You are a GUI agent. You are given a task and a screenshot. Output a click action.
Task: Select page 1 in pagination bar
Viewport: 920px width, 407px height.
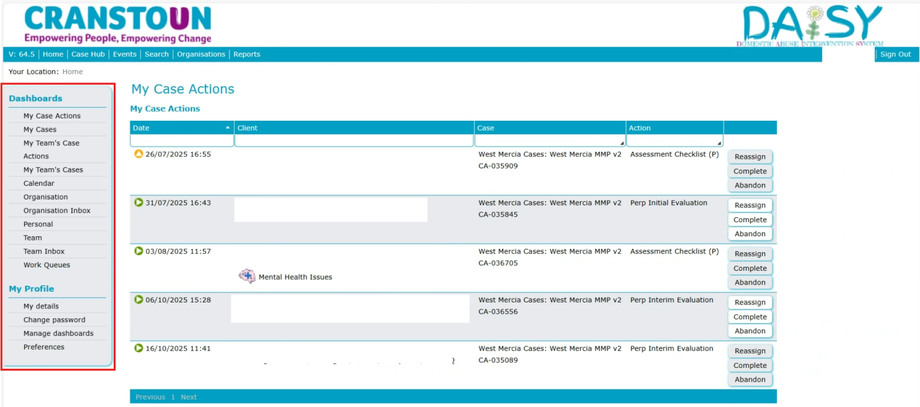173,397
